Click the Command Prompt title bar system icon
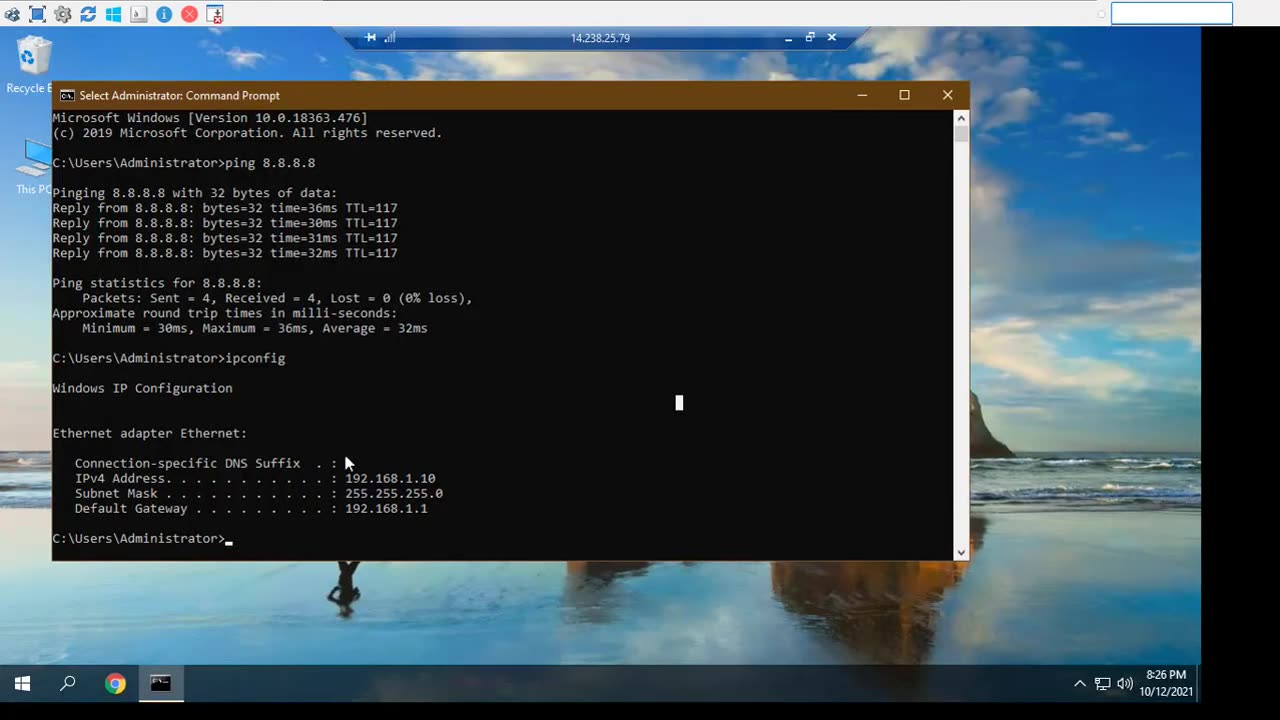Image resolution: width=1280 pixels, height=720 pixels. pos(67,96)
